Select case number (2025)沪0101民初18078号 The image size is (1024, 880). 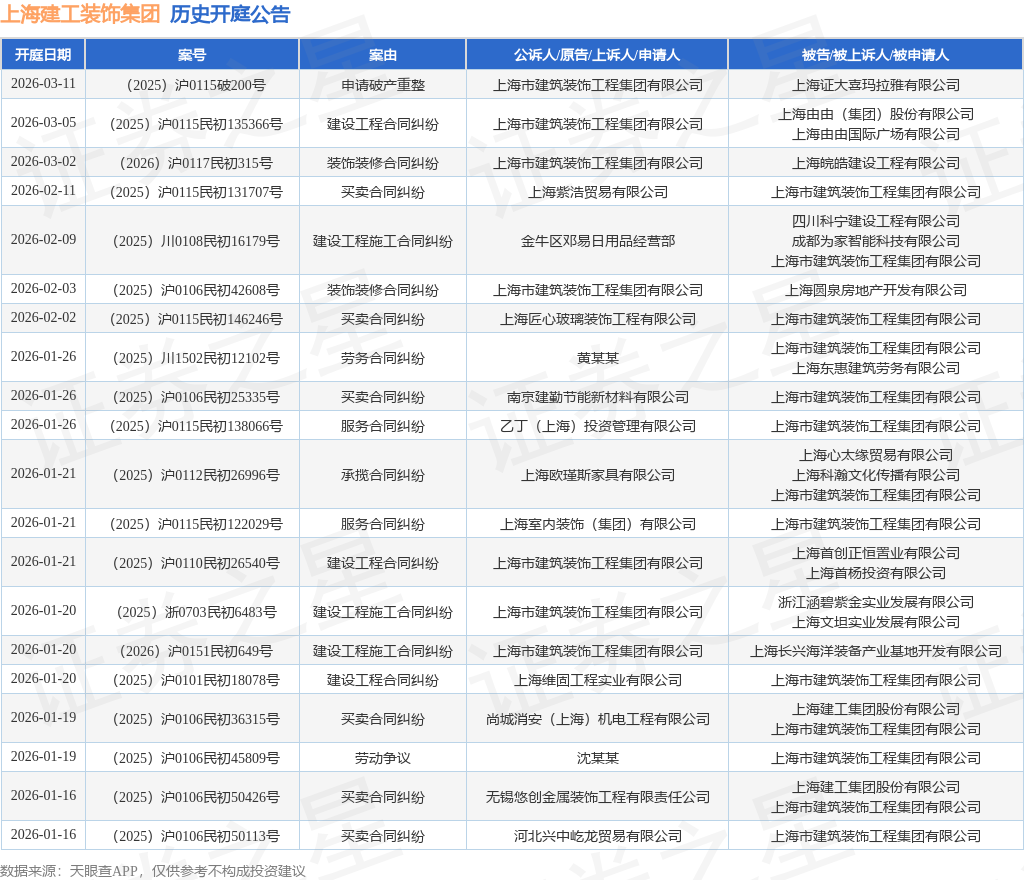(x=196, y=680)
